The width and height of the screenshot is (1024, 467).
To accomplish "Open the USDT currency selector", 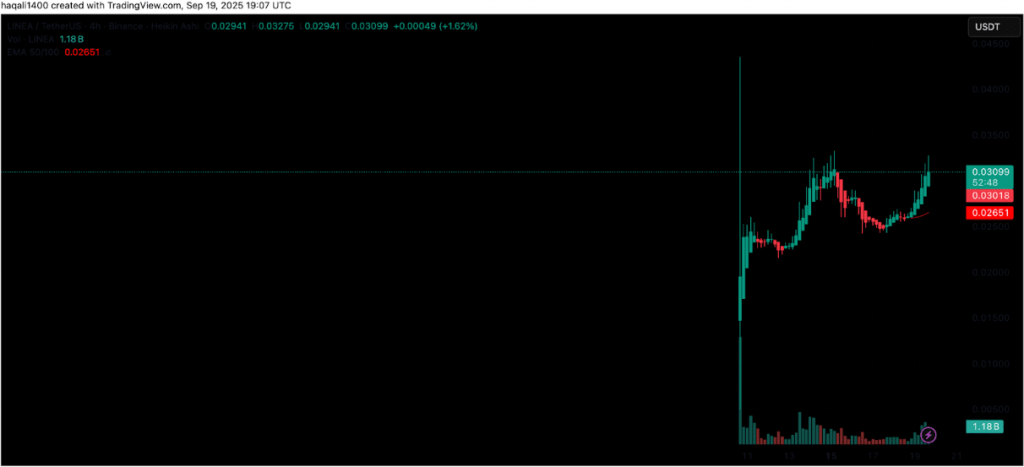I will tap(989, 28).
